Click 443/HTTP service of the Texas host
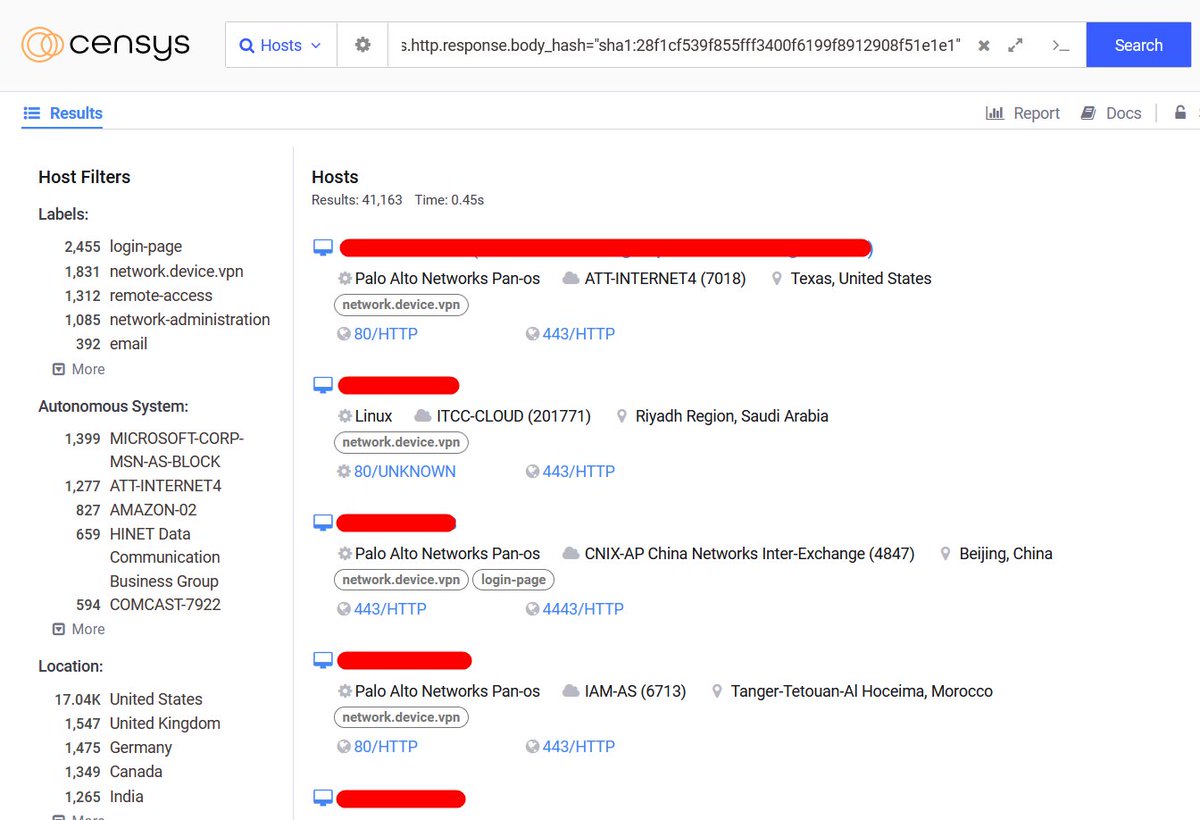This screenshot has width=1200, height=820. click(x=570, y=334)
